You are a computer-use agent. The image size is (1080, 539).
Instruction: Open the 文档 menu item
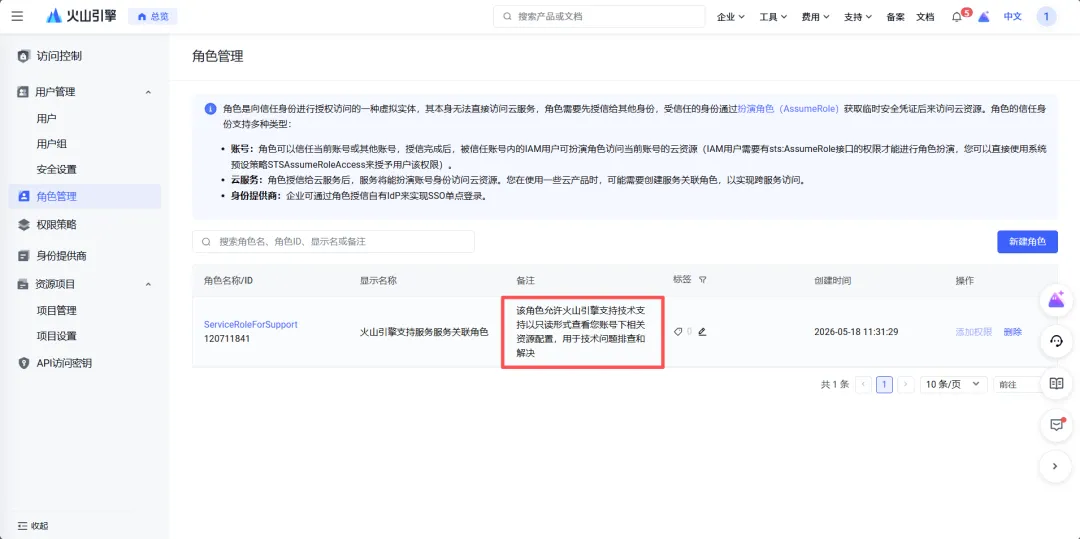pyautogui.click(x=925, y=17)
